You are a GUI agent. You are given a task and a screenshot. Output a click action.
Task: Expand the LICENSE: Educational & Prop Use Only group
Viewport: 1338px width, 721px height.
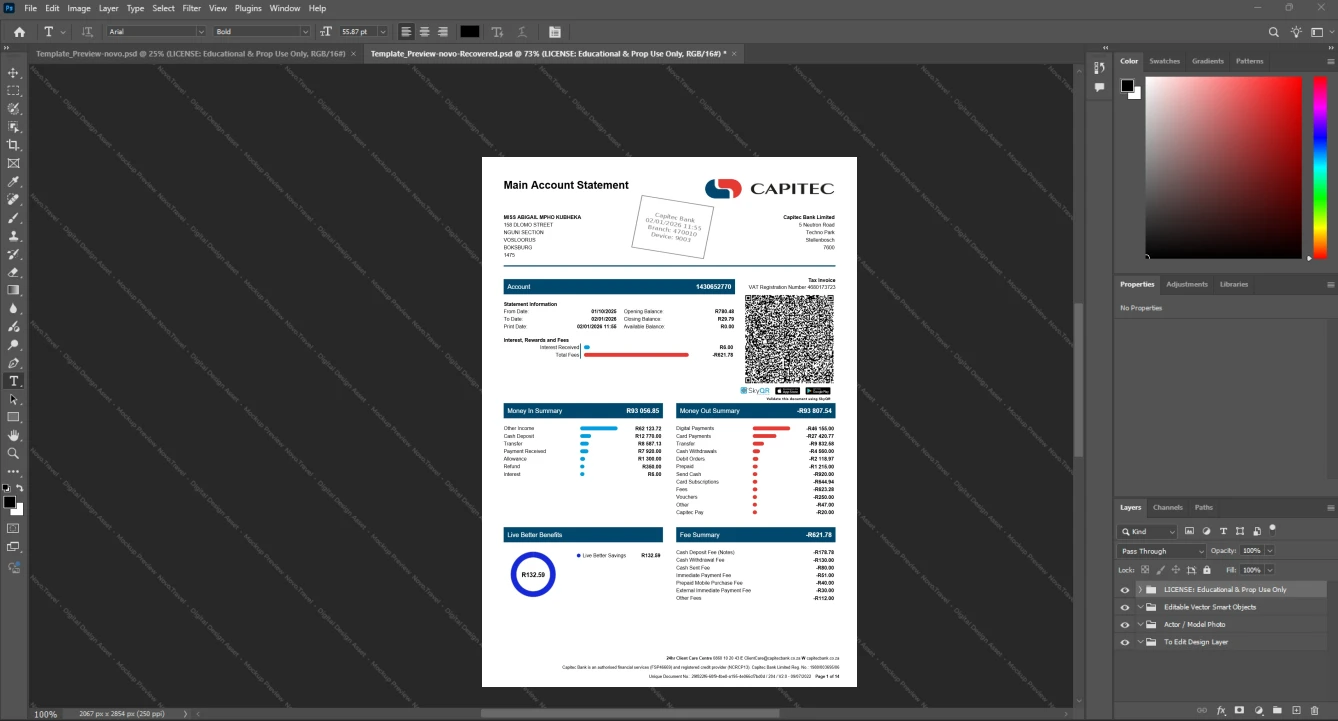[1139, 590]
